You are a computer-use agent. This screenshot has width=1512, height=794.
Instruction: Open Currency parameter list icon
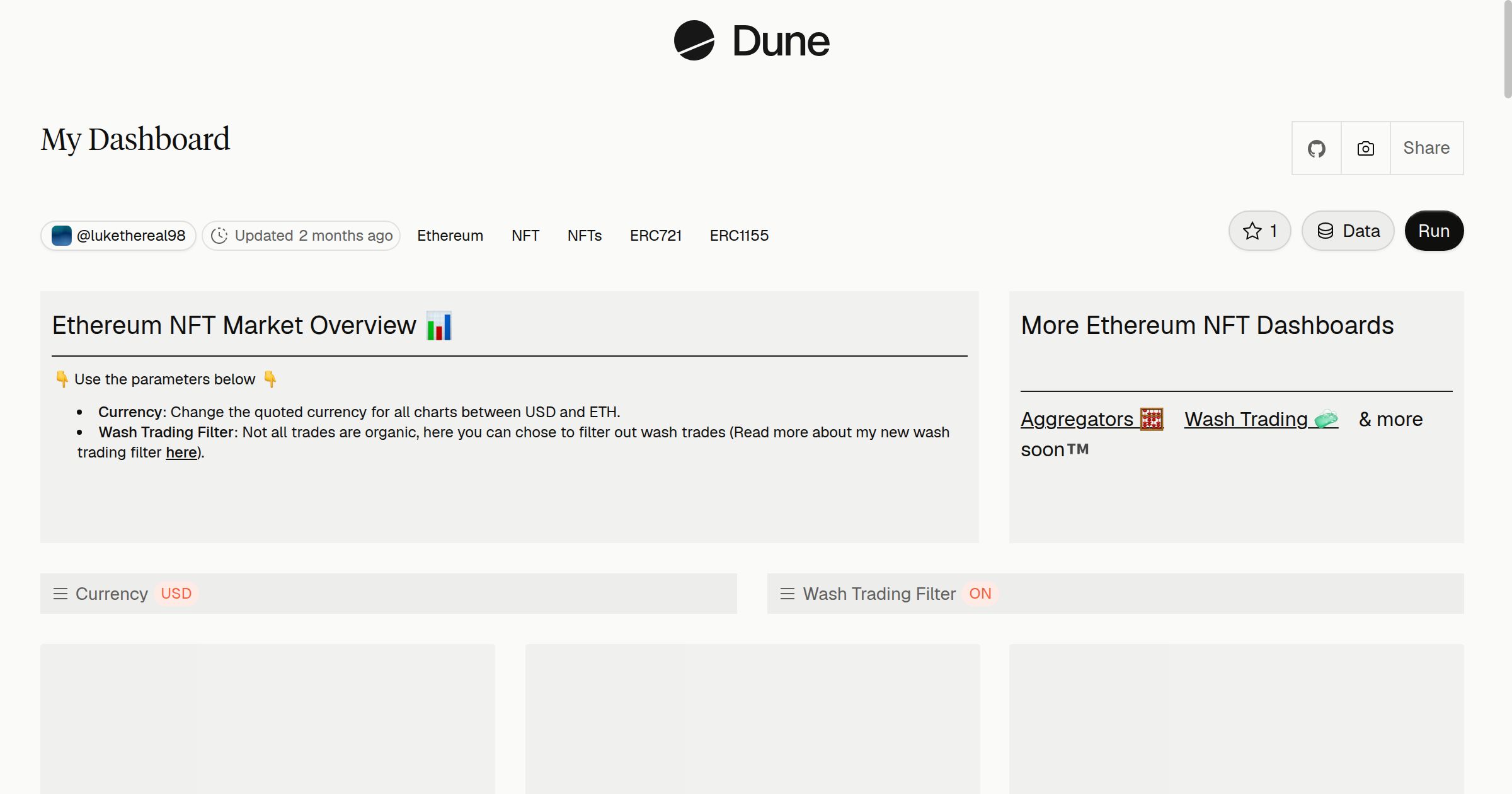click(x=60, y=594)
